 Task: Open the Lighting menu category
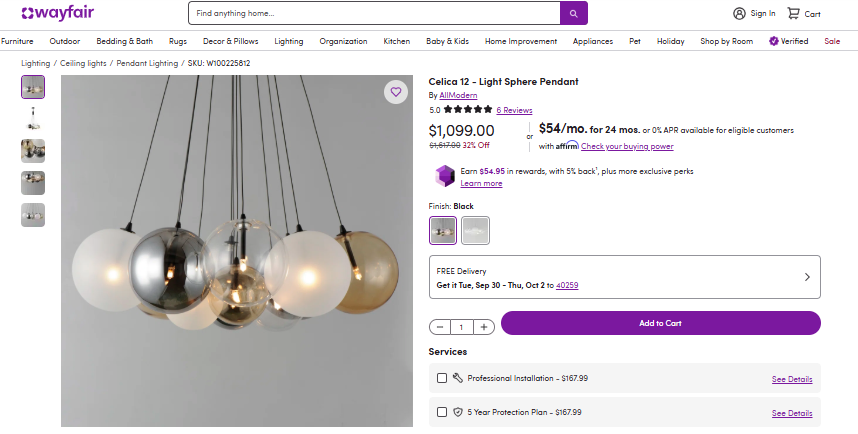pos(289,41)
